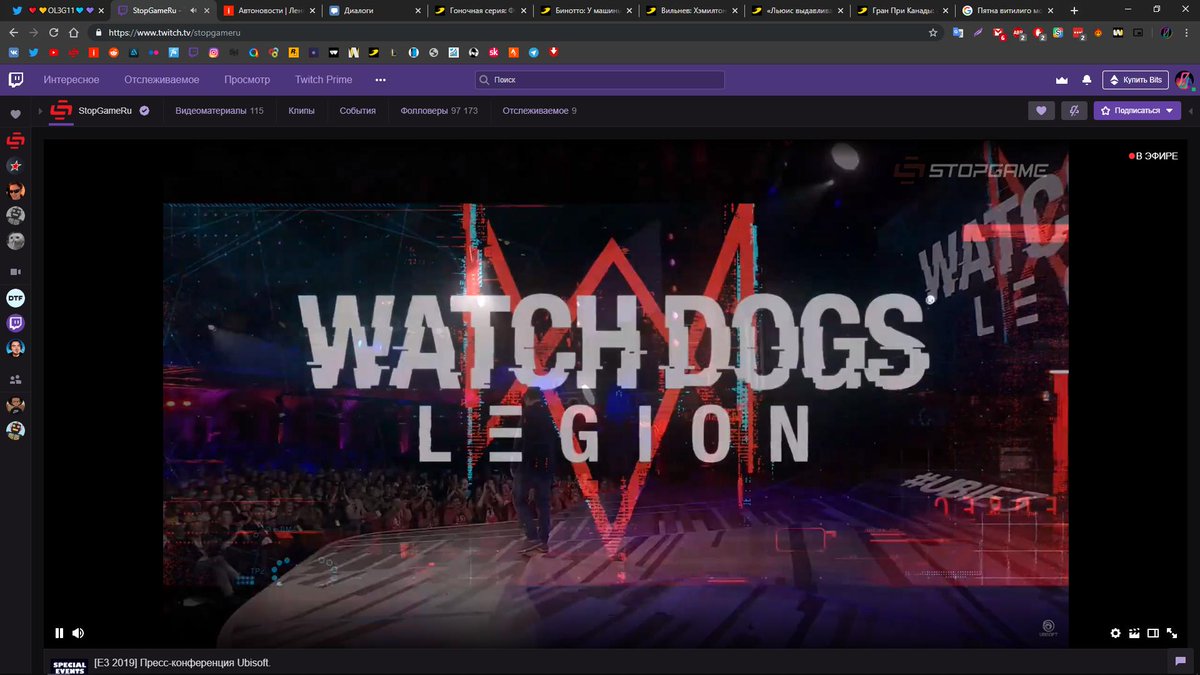This screenshot has width=1200, height=675.
Task: Switch to the Гран При Канады browser tab
Action: click(901, 10)
